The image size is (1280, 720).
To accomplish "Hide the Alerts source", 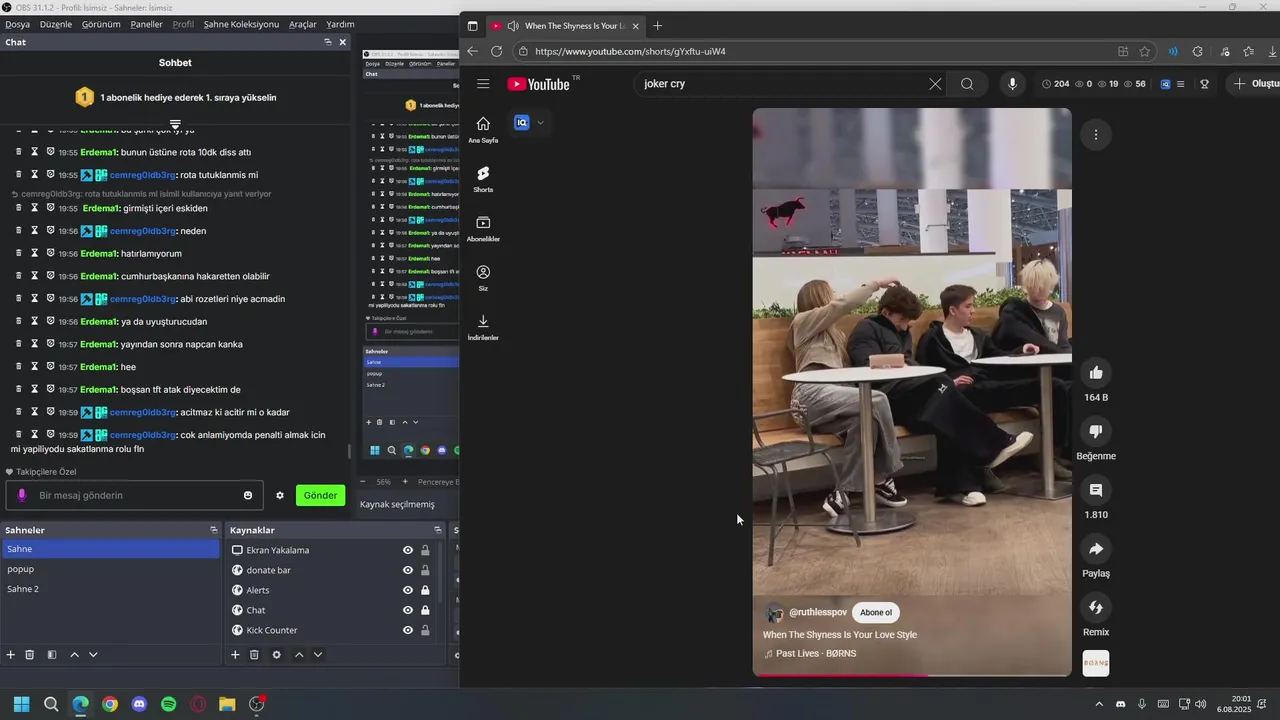I will (408, 590).
